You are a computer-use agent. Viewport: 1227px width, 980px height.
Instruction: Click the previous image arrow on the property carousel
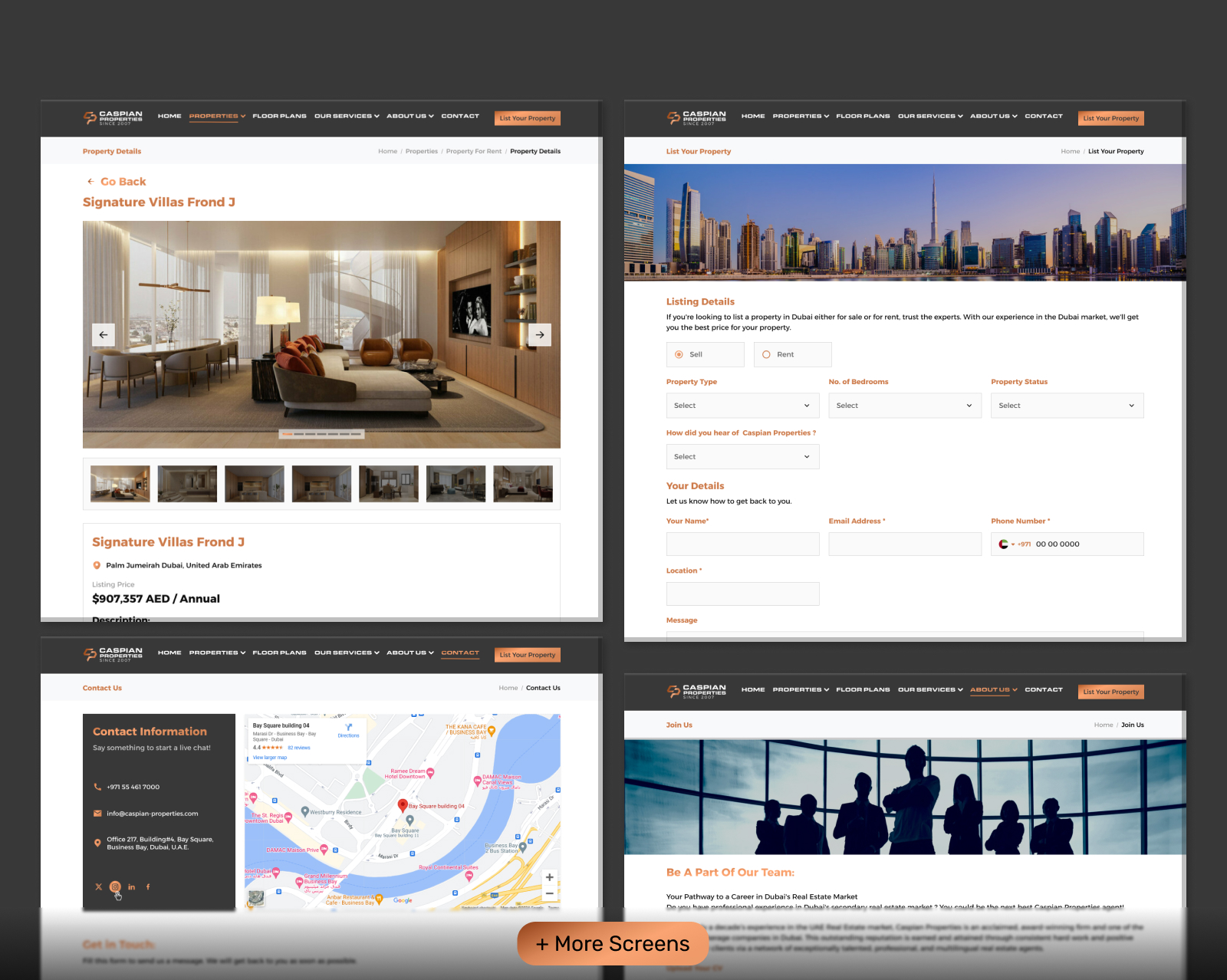point(104,335)
